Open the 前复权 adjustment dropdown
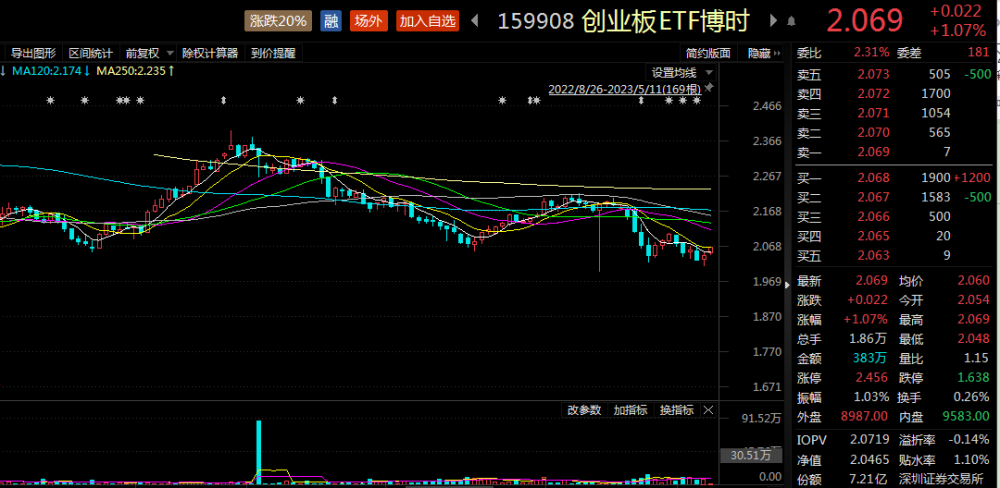Screen dimensions: 1000x488 [150, 53]
